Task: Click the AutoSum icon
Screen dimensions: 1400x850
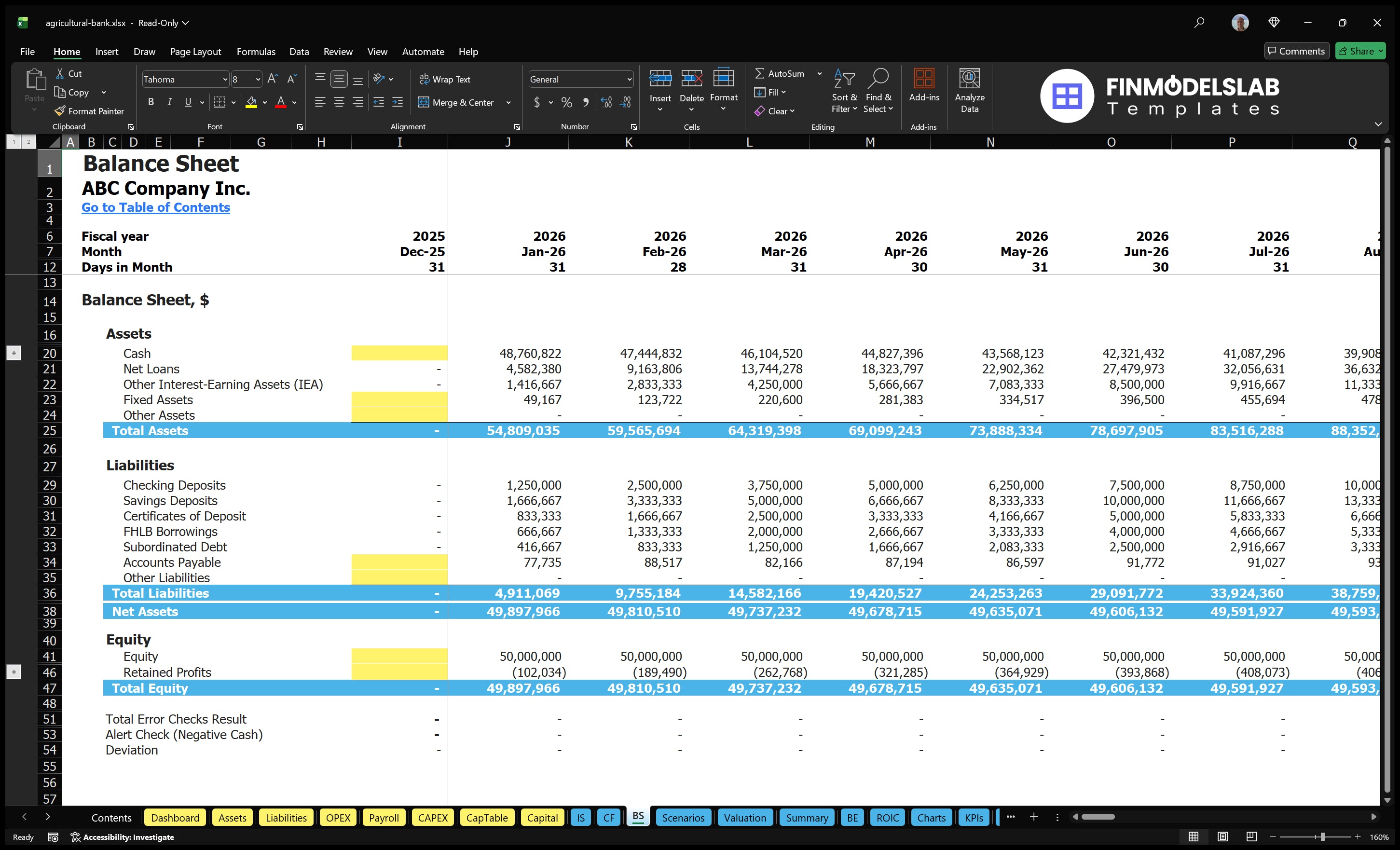Action: [x=761, y=73]
